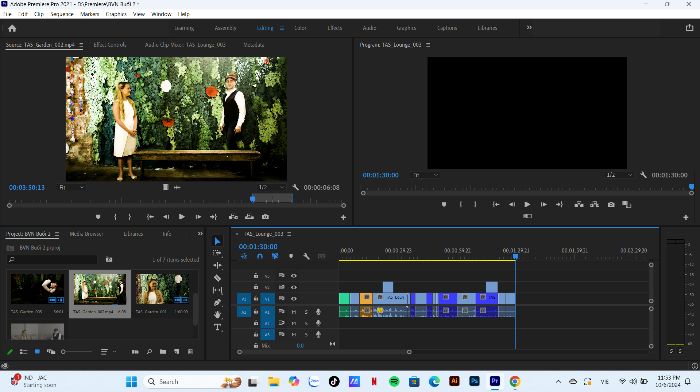Switch Project panel to icon view
This screenshot has width=700, height=392.
click(x=38, y=352)
